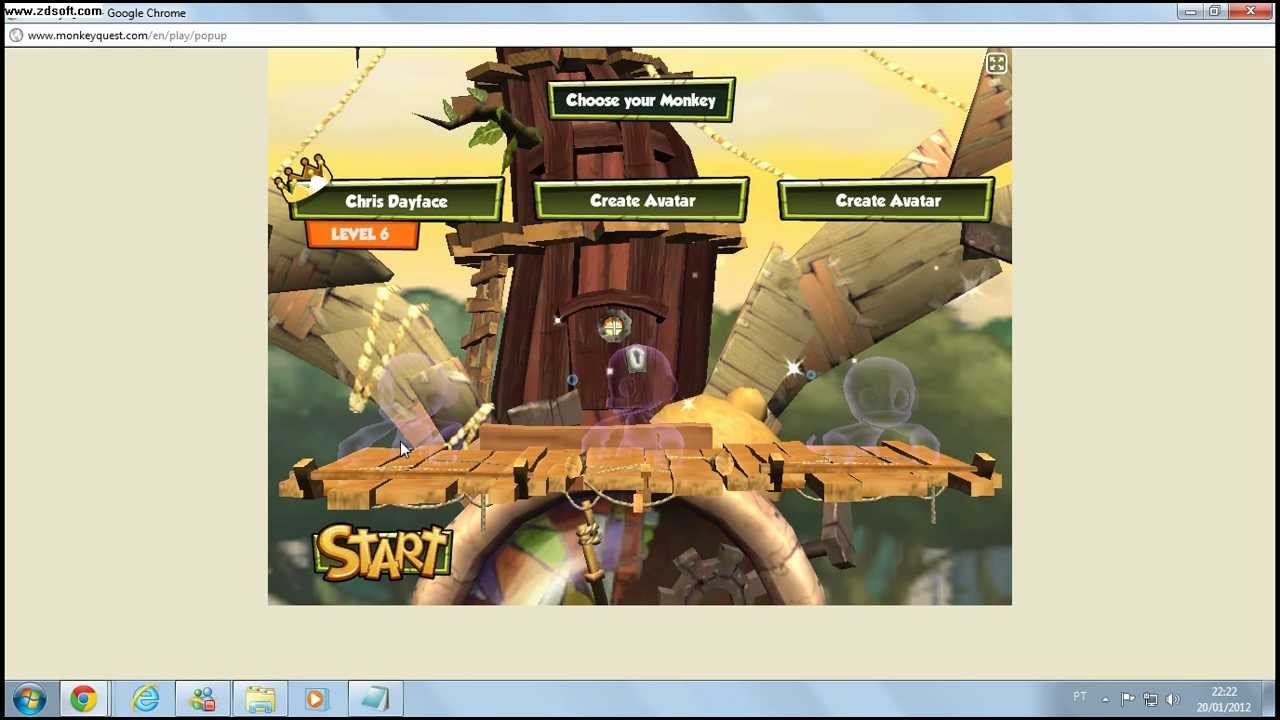The image size is (1280, 720).
Task: Minimize the Chrome window
Action: point(1190,12)
